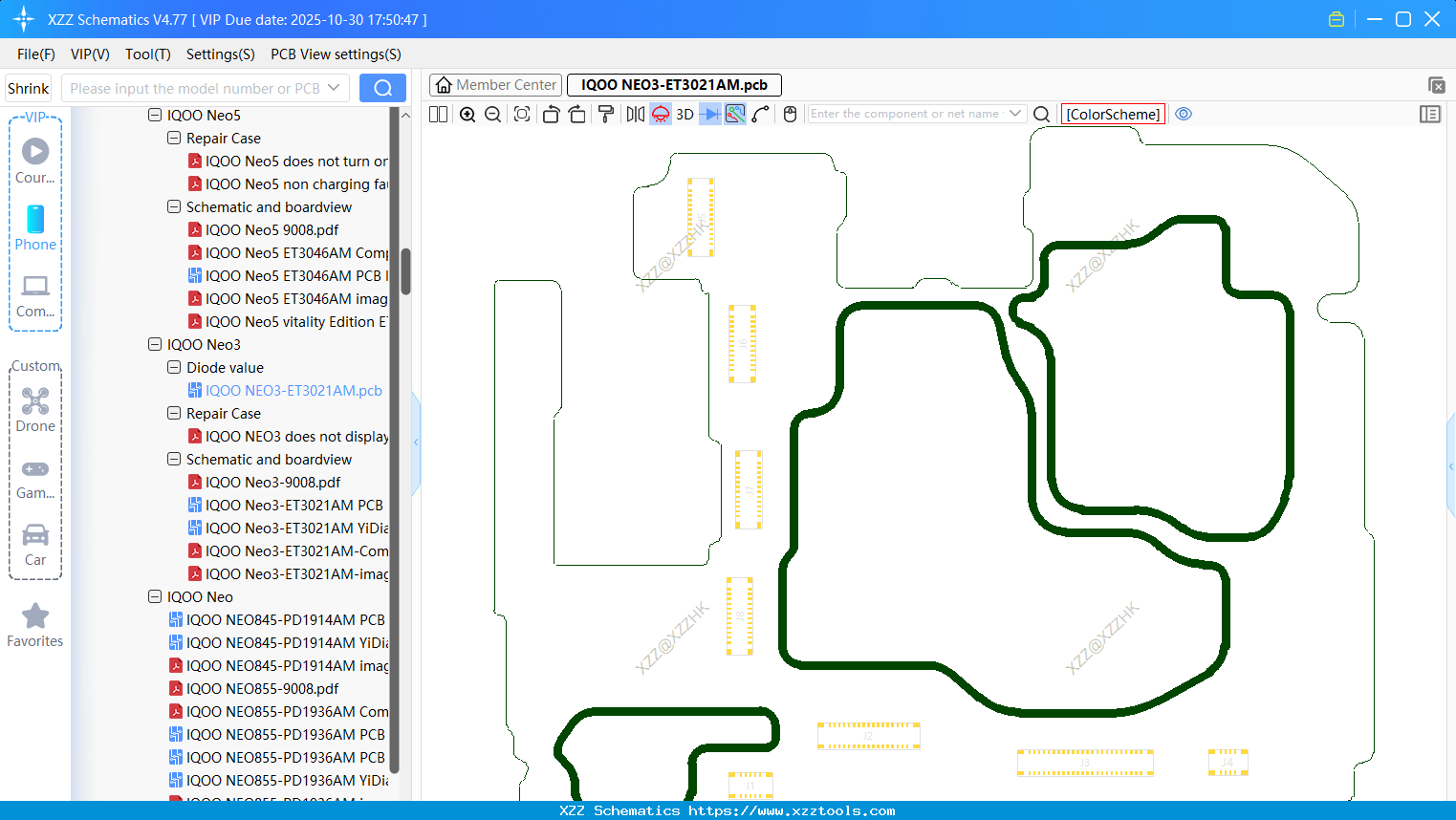Select connector J6 on the board
Viewport: 1456px width, 820px height.
742,344
